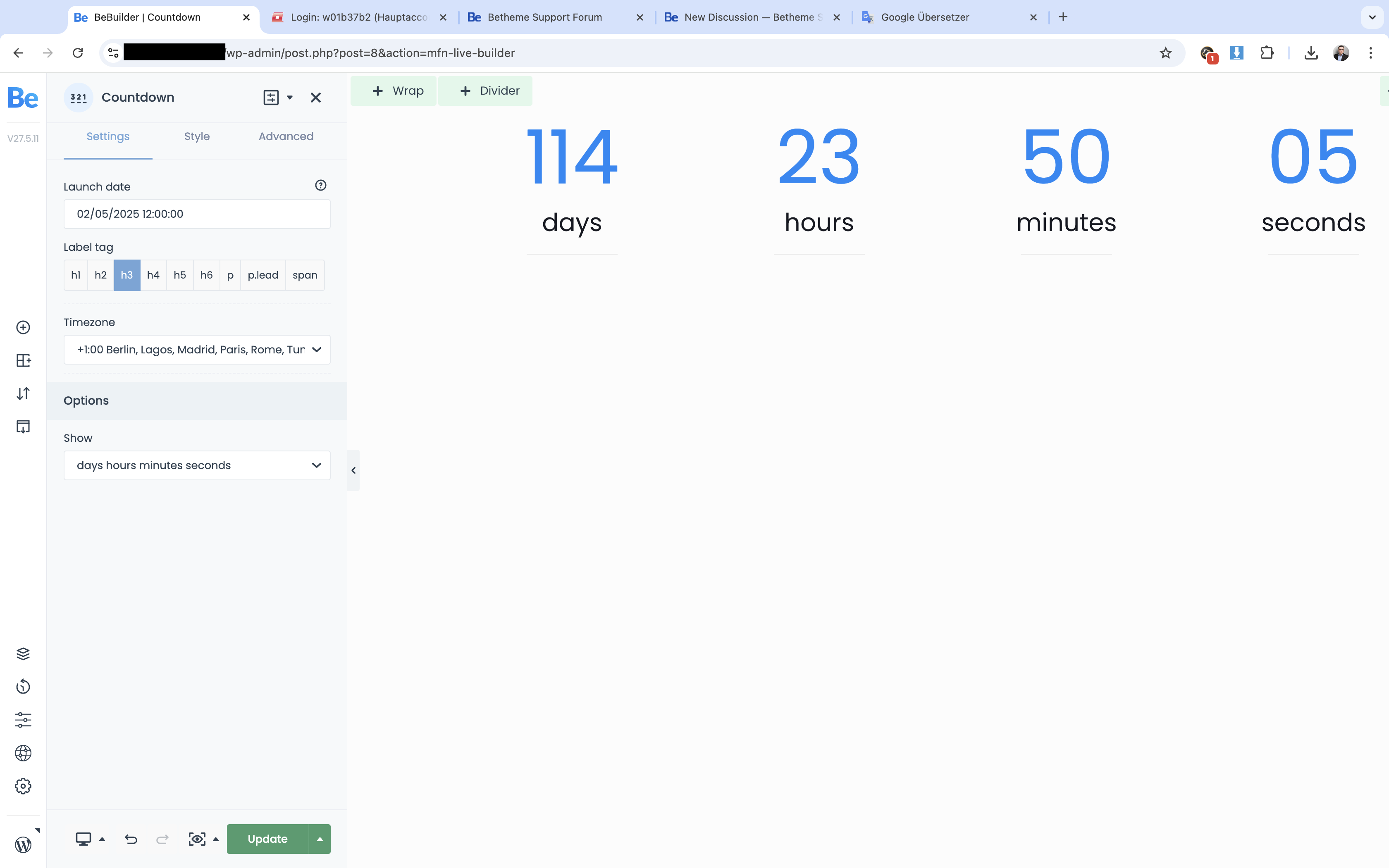This screenshot has width=1389, height=868.
Task: Go back in browser history
Action: (x=18, y=53)
